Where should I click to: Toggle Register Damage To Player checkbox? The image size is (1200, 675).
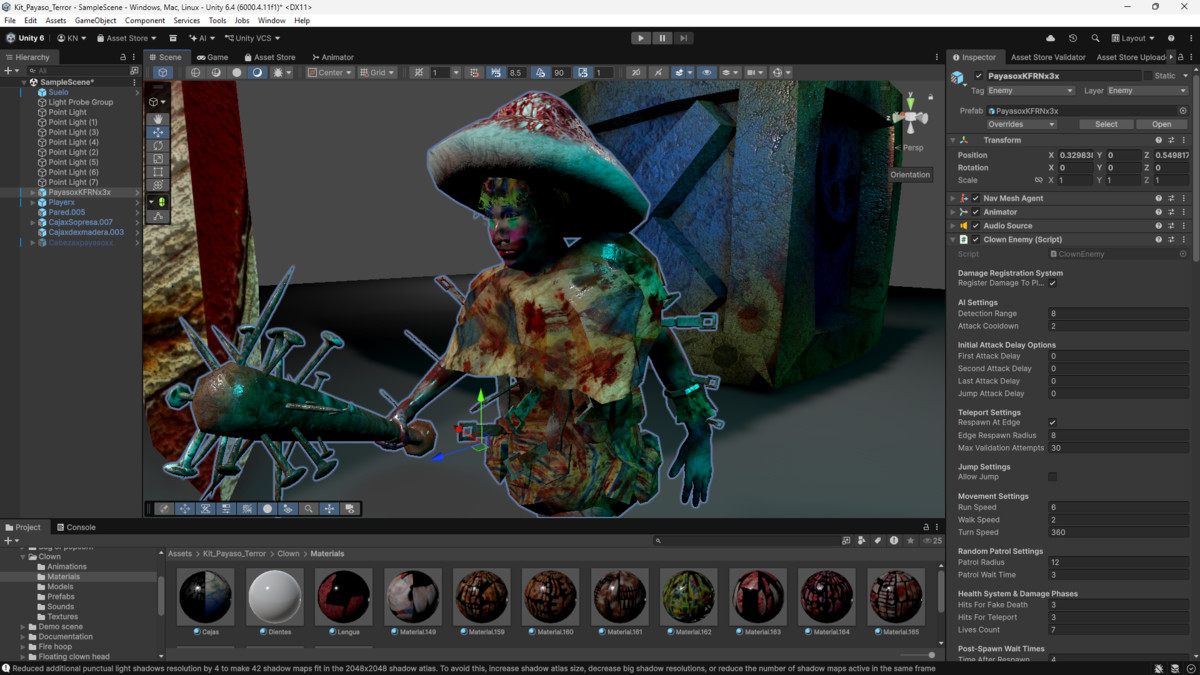(1052, 283)
